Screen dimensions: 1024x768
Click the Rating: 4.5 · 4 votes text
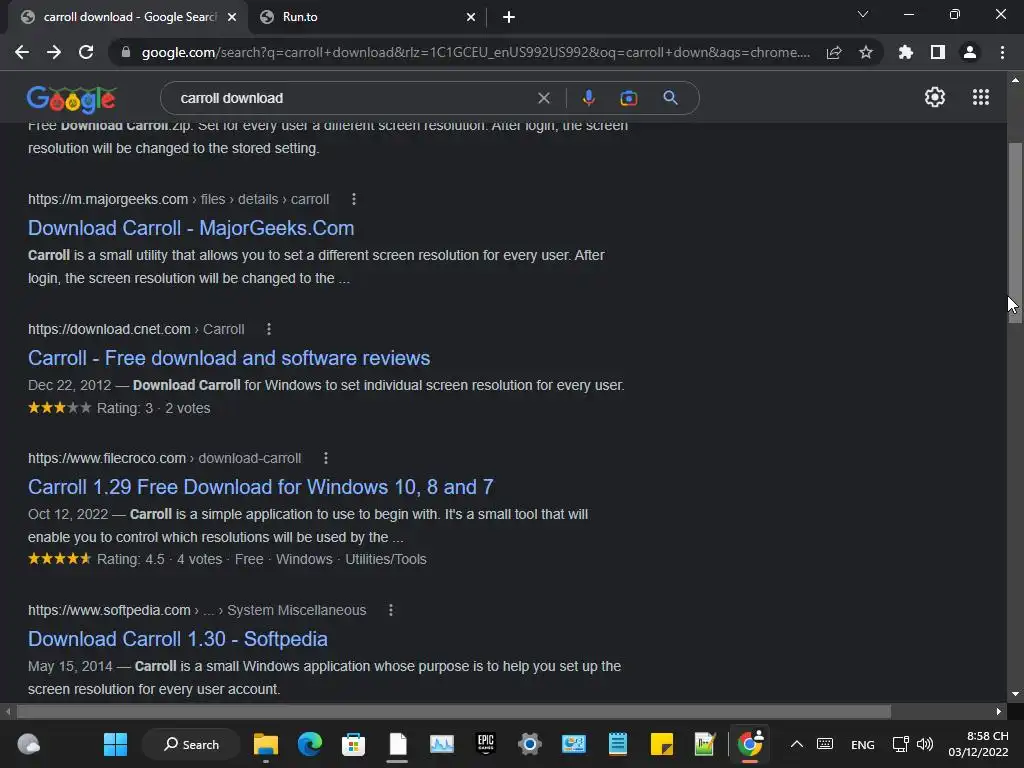pos(159,560)
